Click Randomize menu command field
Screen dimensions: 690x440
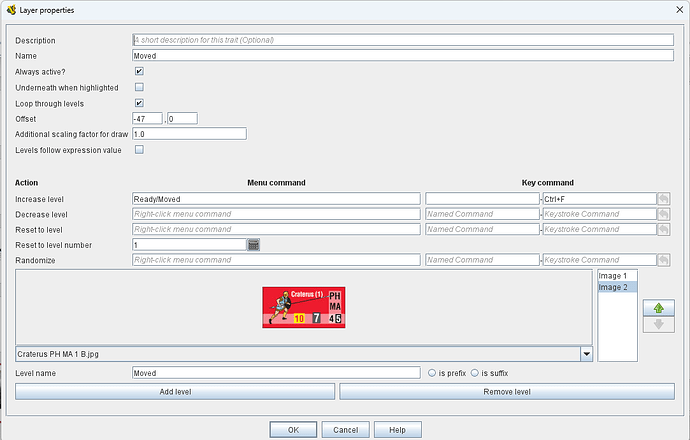coord(276,260)
